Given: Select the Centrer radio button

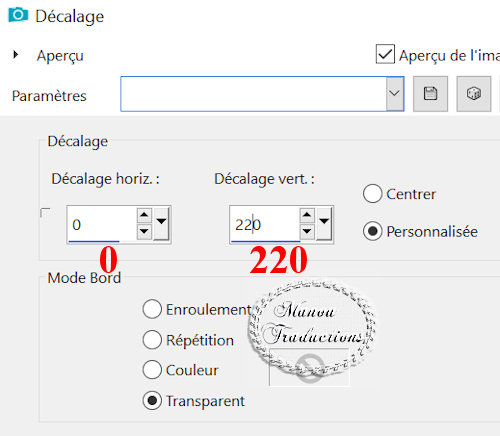Looking at the screenshot, I should tap(372, 194).
